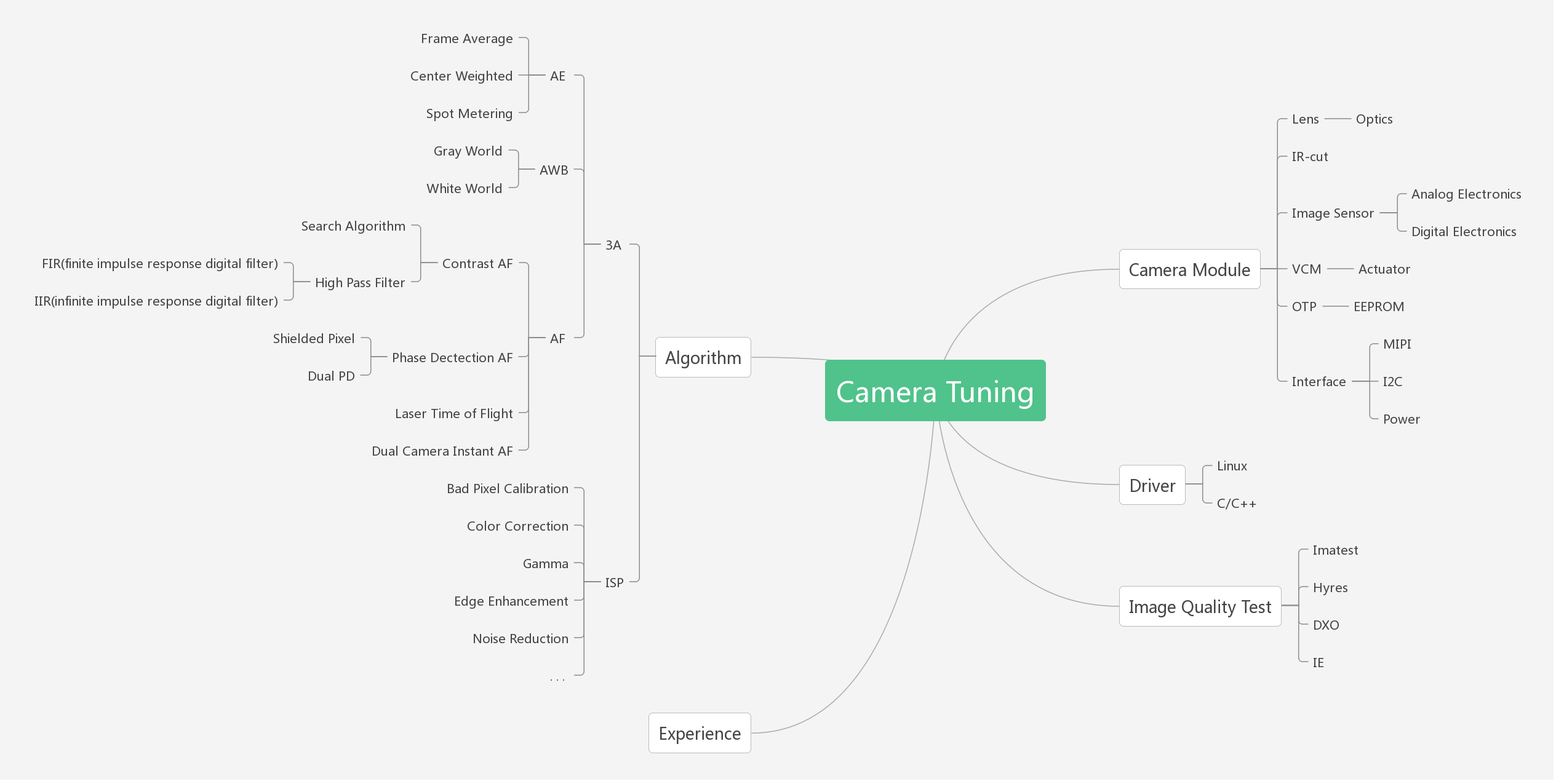Click the Contrast AF node
The image size is (1564, 784).
point(477,263)
